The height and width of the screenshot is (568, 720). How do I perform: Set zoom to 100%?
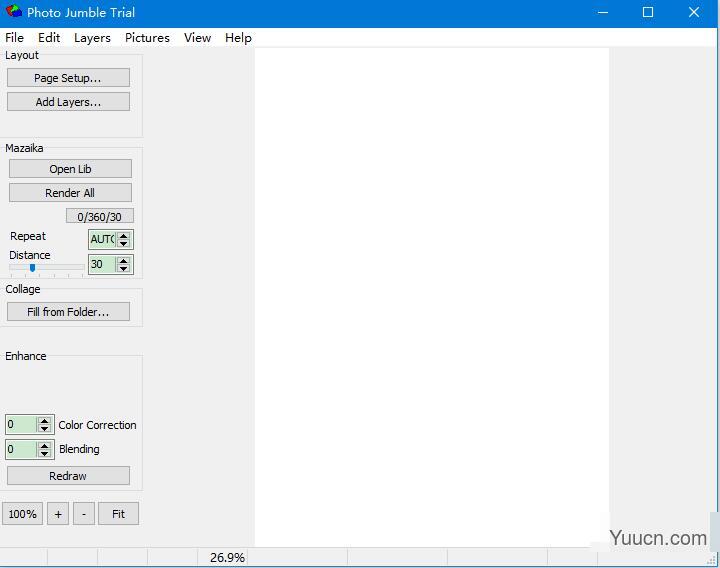tap(22, 513)
